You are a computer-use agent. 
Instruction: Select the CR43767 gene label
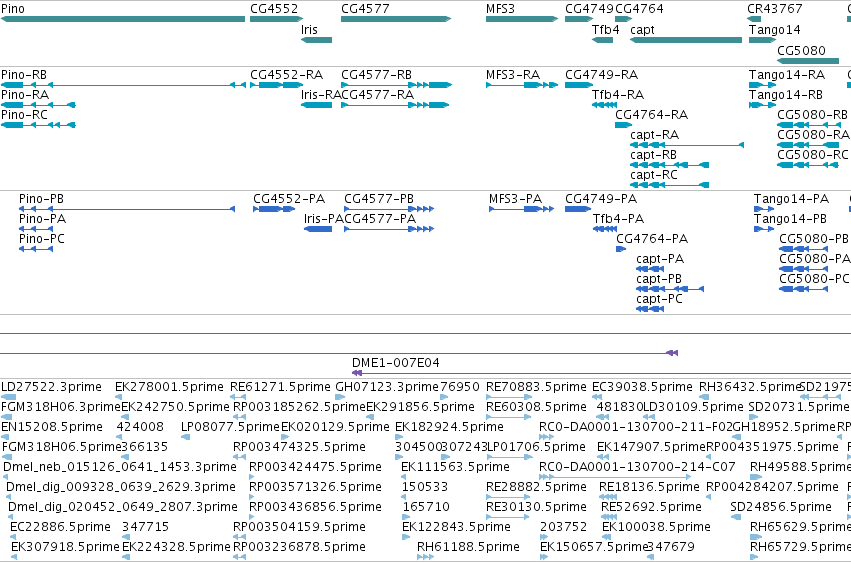coord(774,9)
